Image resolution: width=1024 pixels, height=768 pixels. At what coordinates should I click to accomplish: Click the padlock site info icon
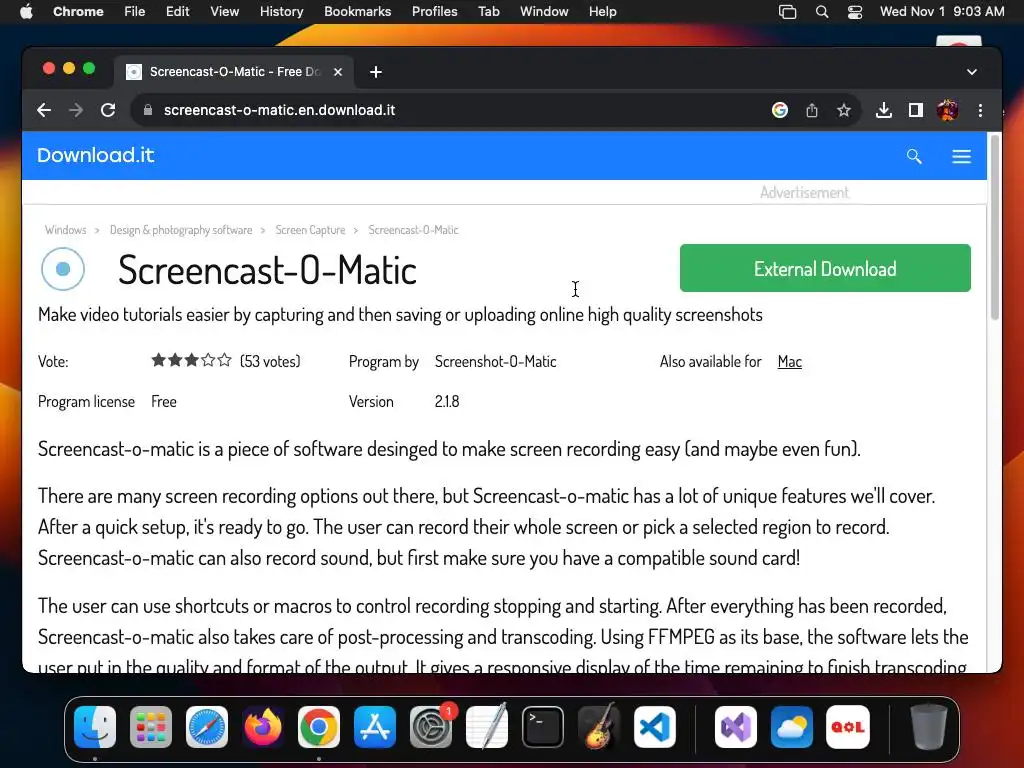148,110
